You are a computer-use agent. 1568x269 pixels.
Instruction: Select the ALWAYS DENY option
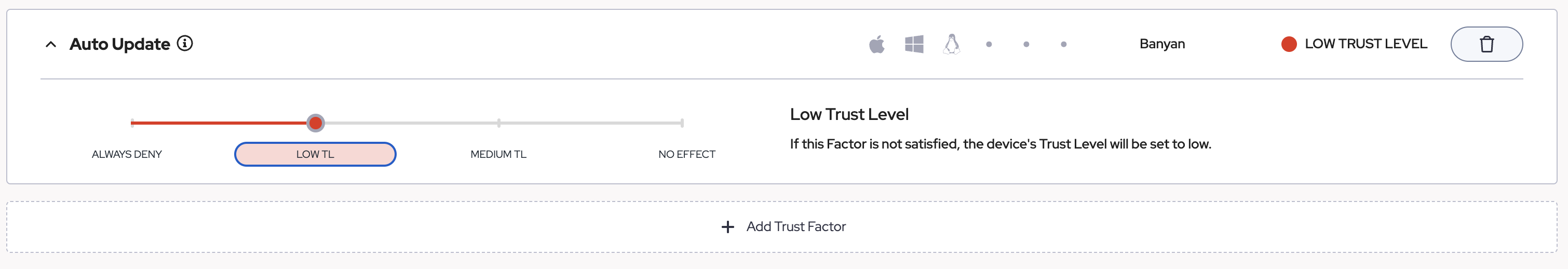pos(127,155)
